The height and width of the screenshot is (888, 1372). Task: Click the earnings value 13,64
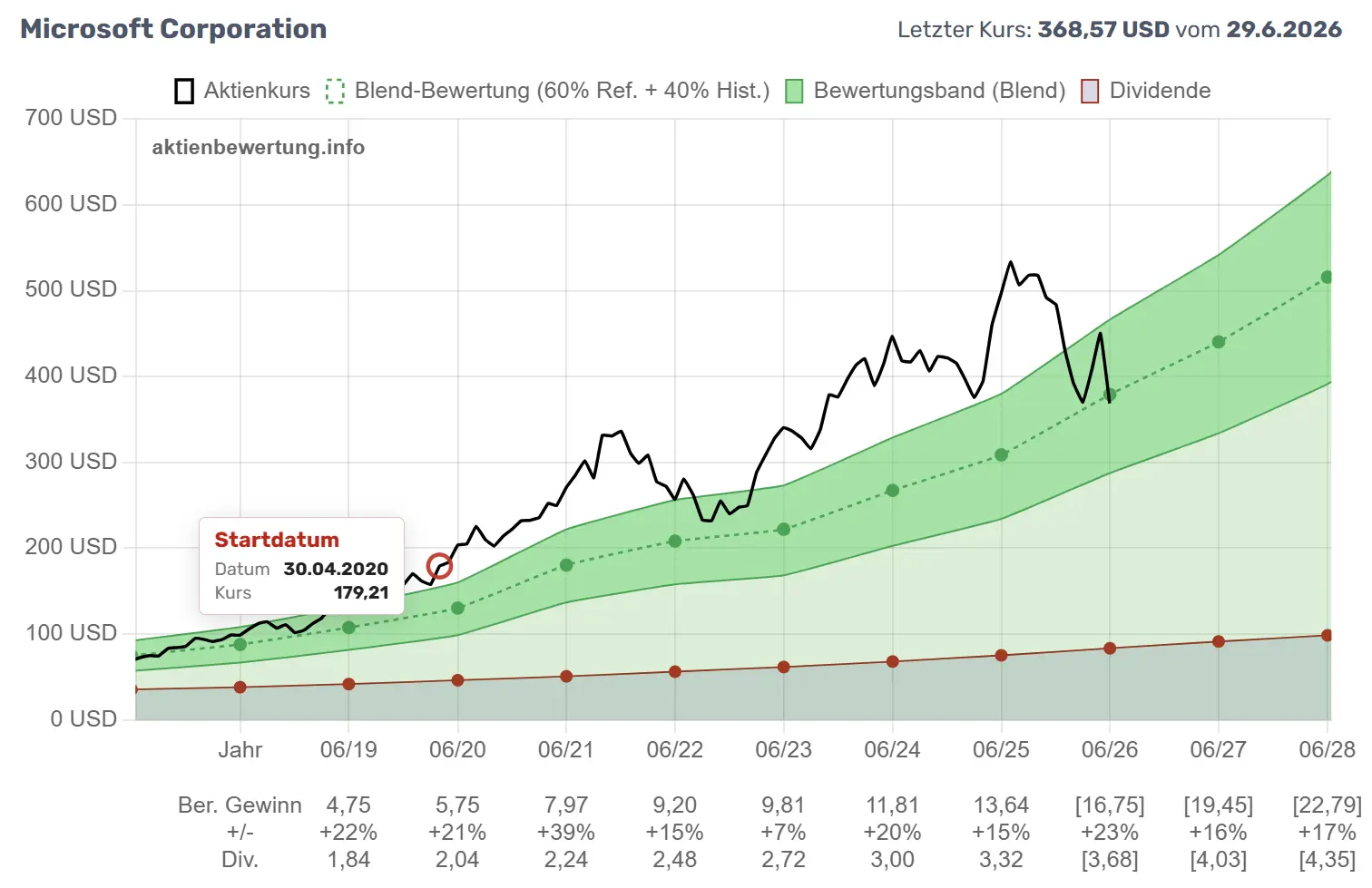(x=1002, y=805)
